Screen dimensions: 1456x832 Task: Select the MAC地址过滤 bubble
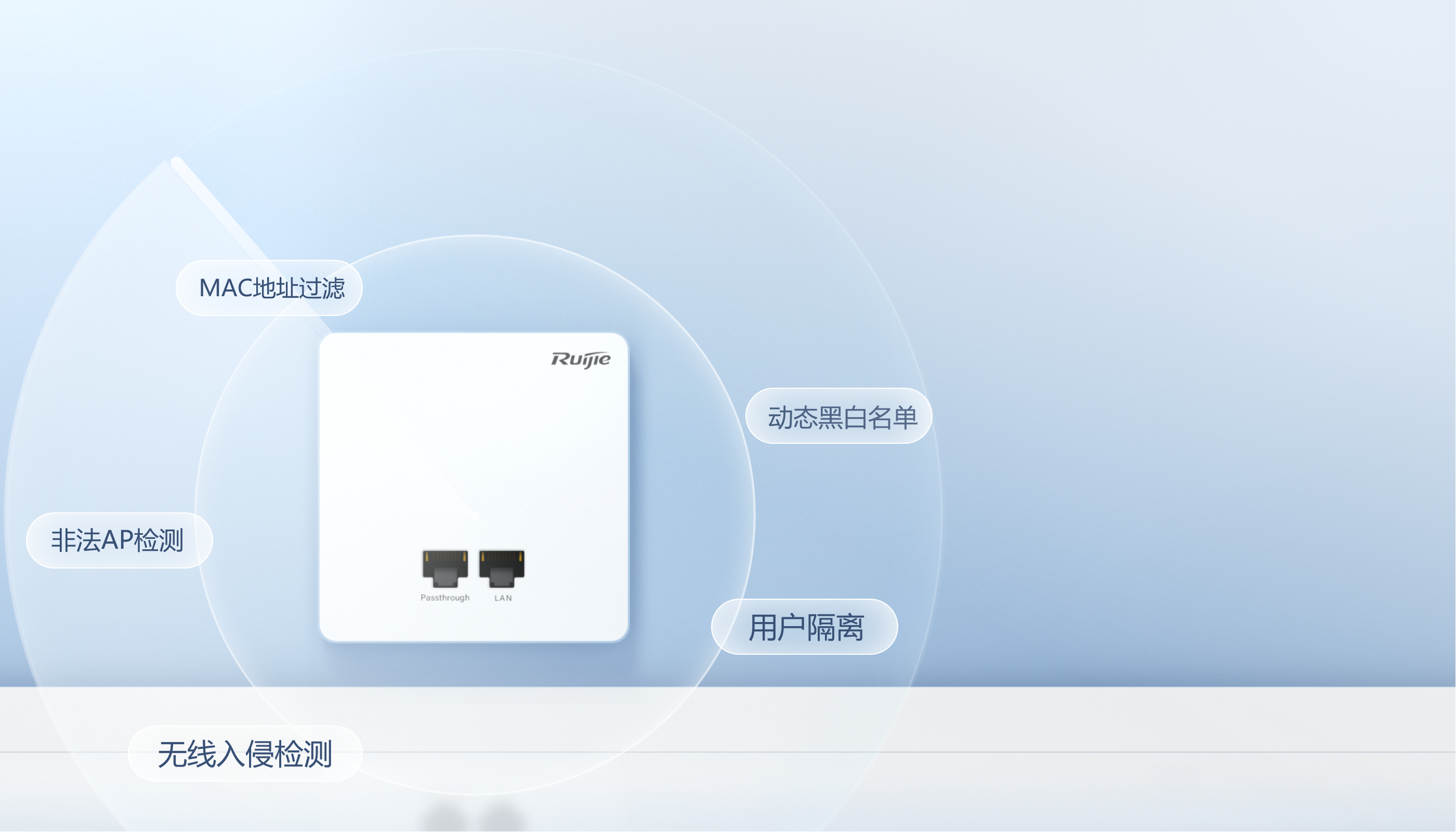[269, 288]
